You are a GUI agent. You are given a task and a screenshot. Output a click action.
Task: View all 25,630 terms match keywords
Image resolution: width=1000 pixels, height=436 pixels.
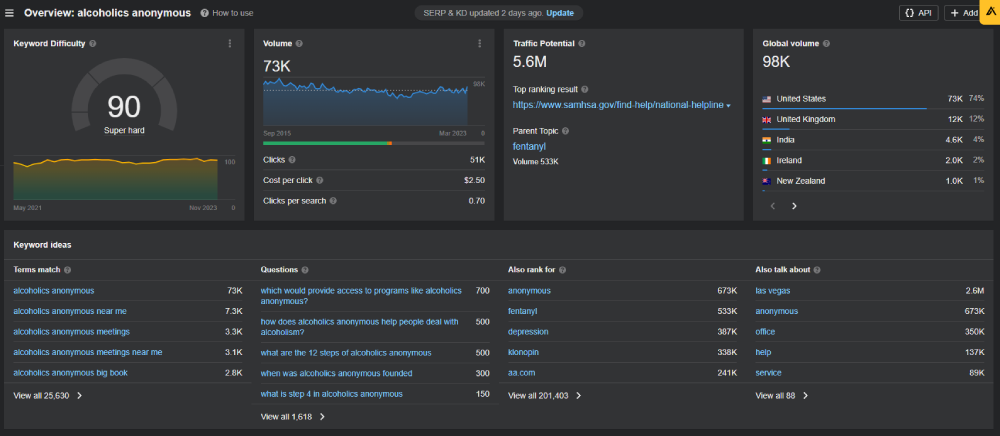tap(48, 395)
